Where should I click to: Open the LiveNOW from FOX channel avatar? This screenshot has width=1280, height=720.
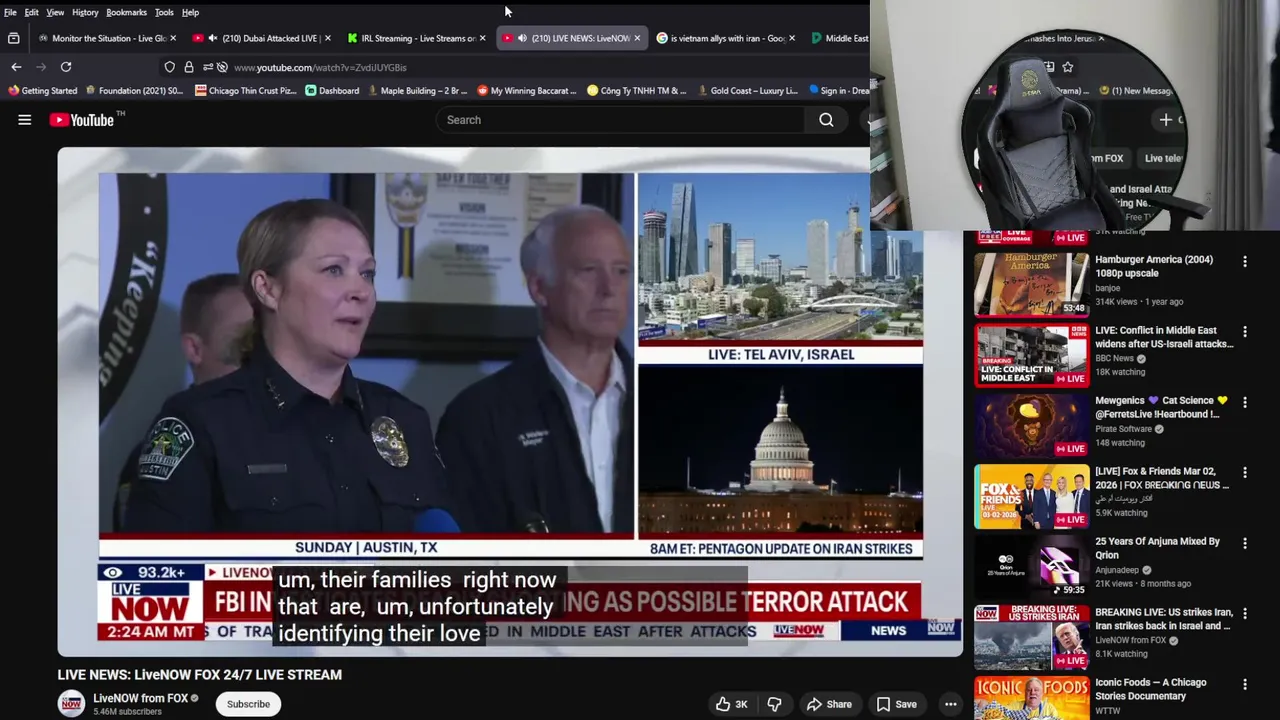[x=71, y=704]
